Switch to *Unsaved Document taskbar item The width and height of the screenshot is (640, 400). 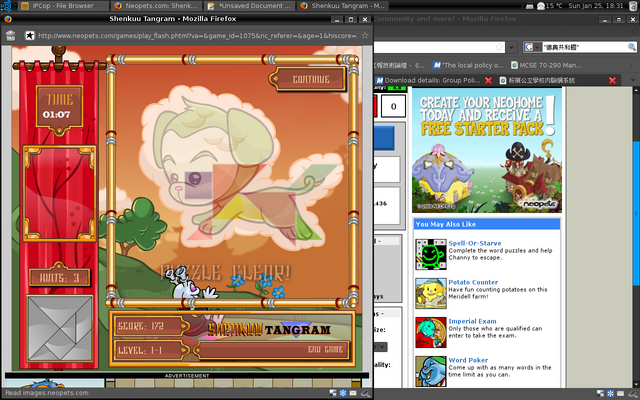point(249,6)
